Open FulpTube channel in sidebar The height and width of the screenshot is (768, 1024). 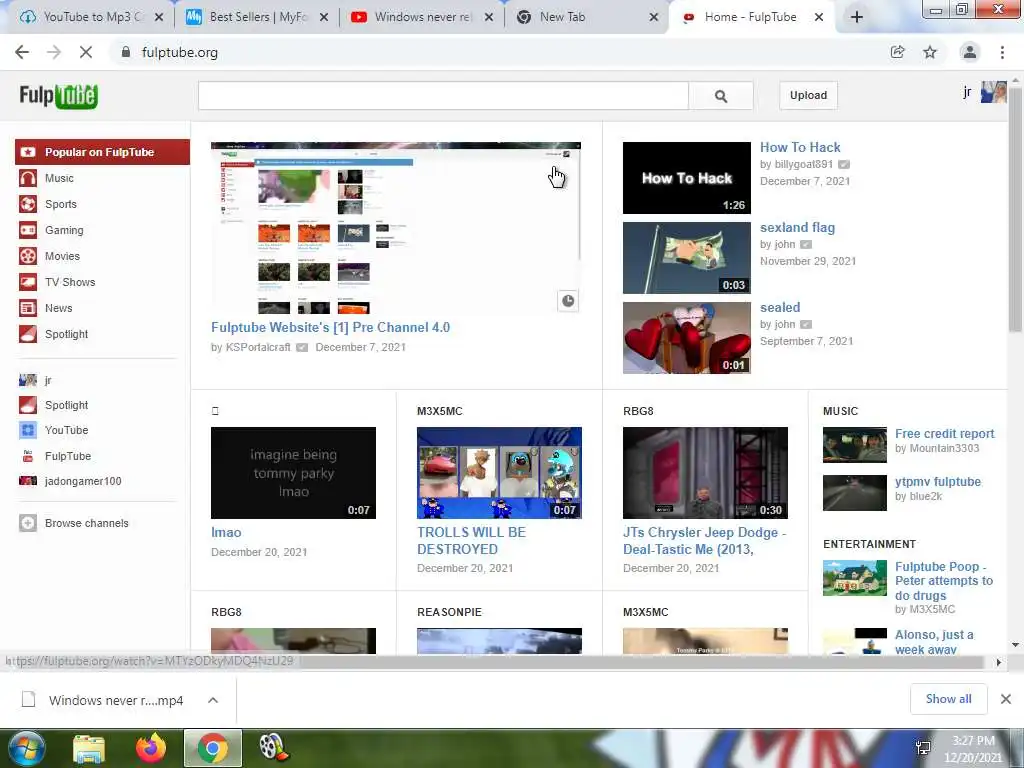67,456
